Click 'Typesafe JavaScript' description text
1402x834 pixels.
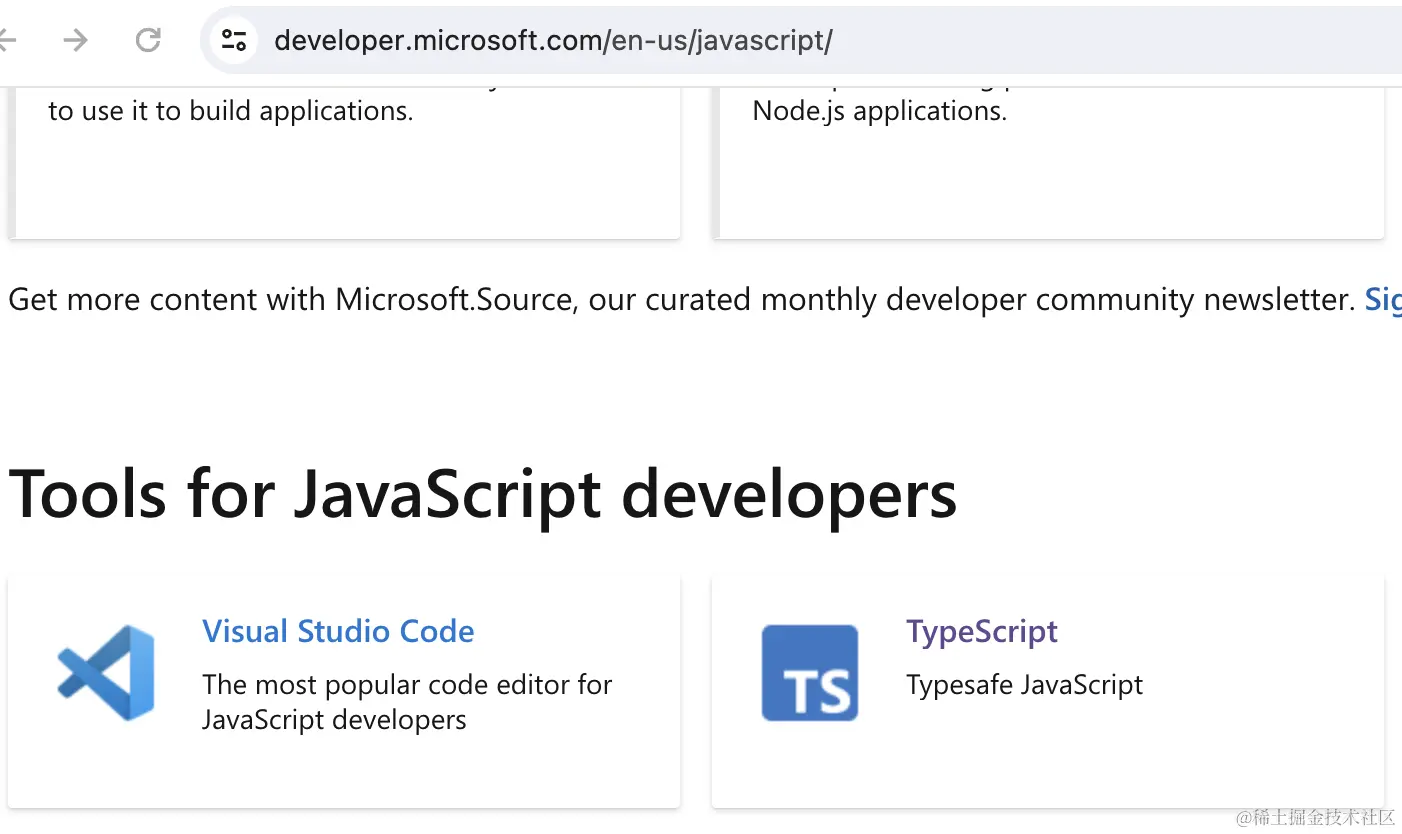point(1024,685)
